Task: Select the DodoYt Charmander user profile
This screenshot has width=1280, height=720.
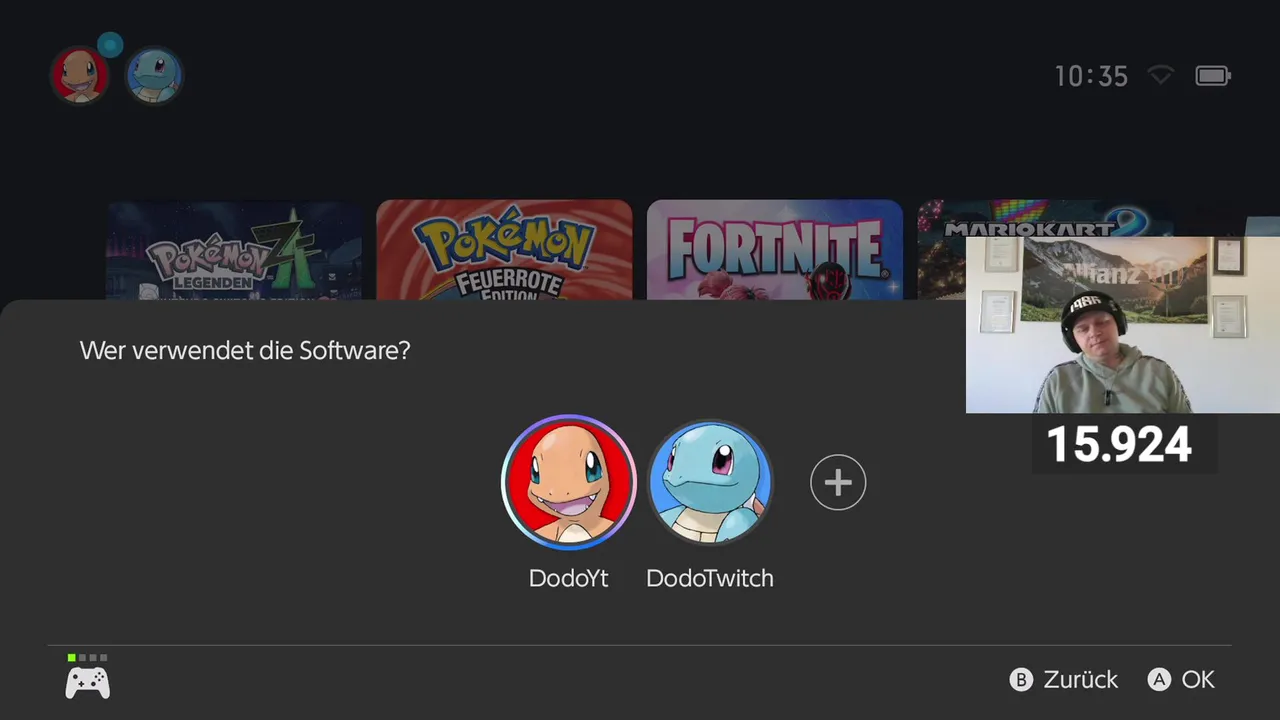Action: [568, 482]
